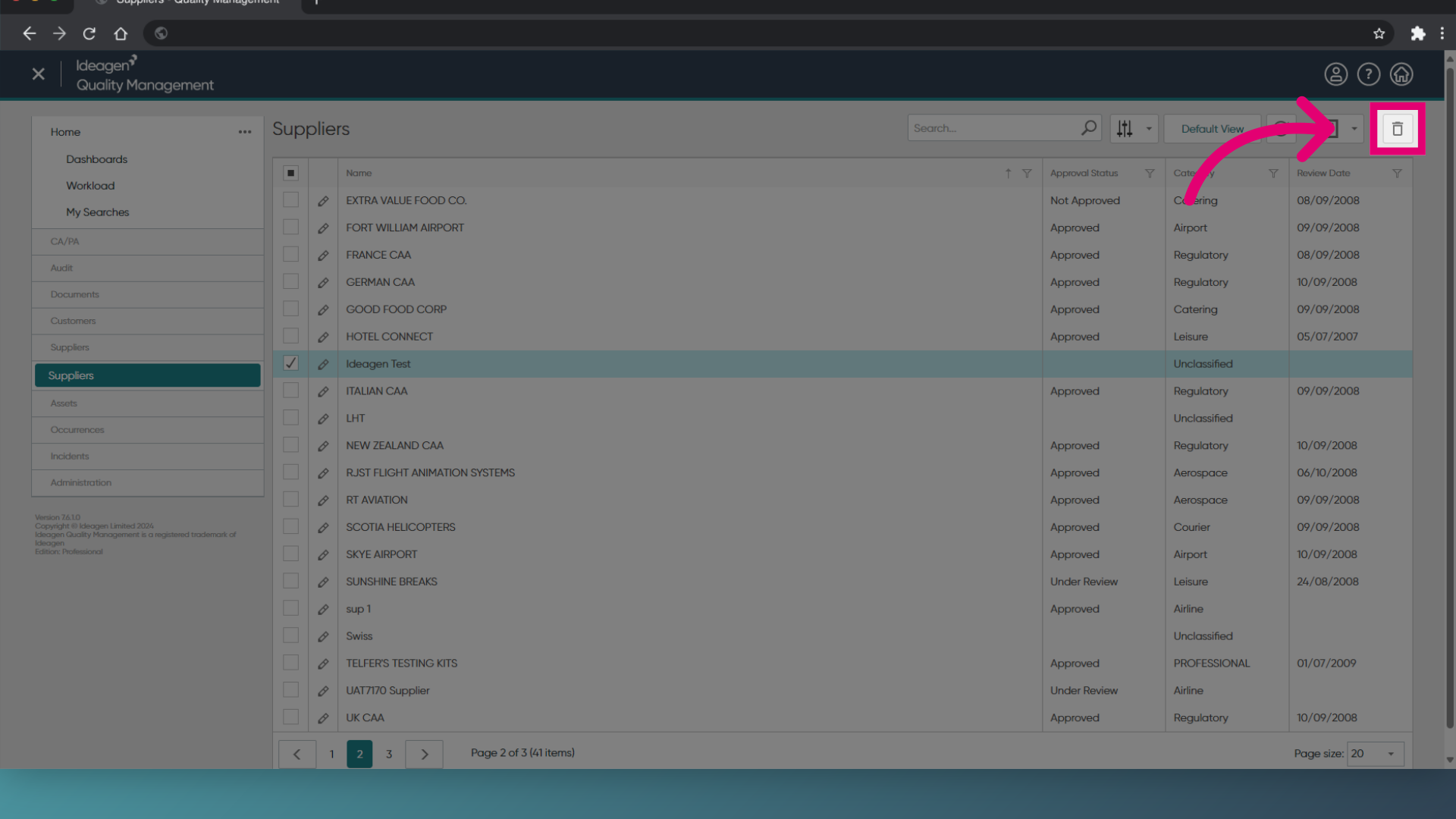Click the Default View button
The width and height of the screenshot is (1456, 819).
point(1212,129)
